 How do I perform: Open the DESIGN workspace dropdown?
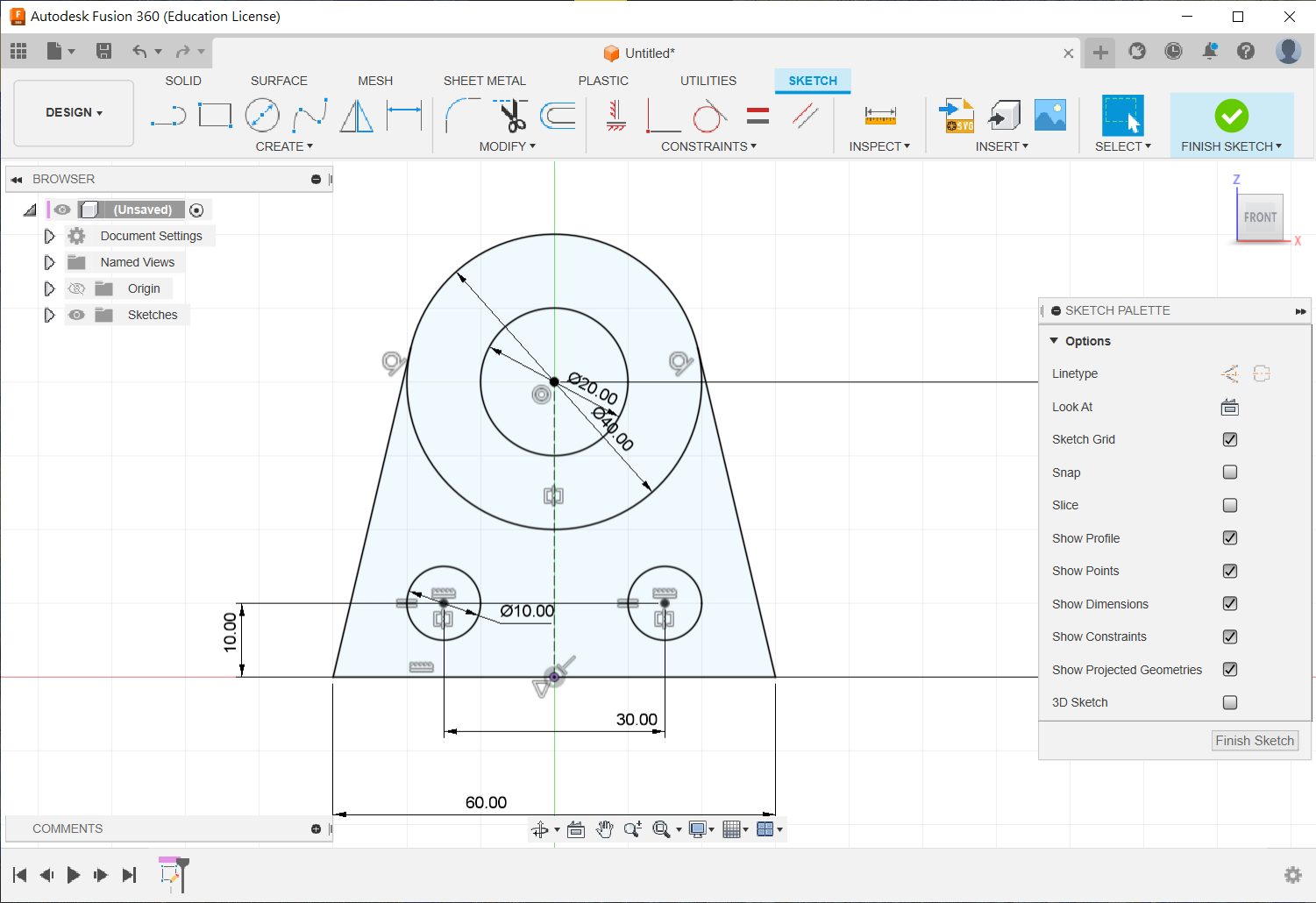tap(75, 112)
